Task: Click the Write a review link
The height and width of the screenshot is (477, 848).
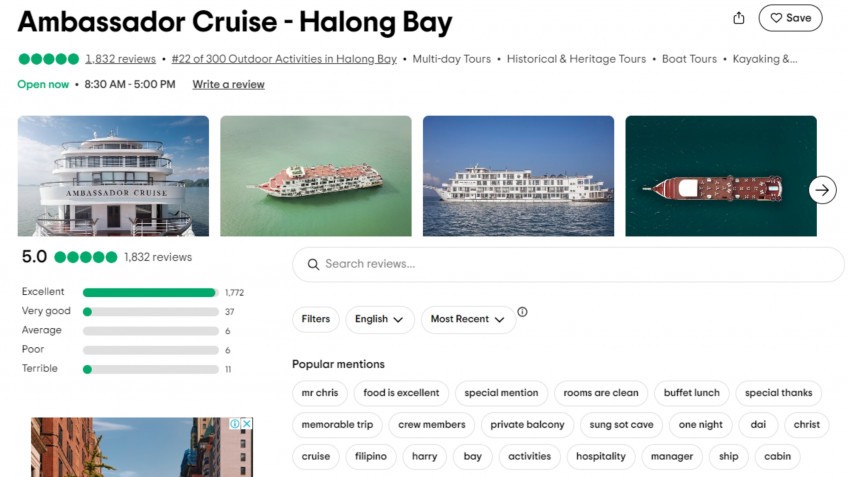Action: 228,84
